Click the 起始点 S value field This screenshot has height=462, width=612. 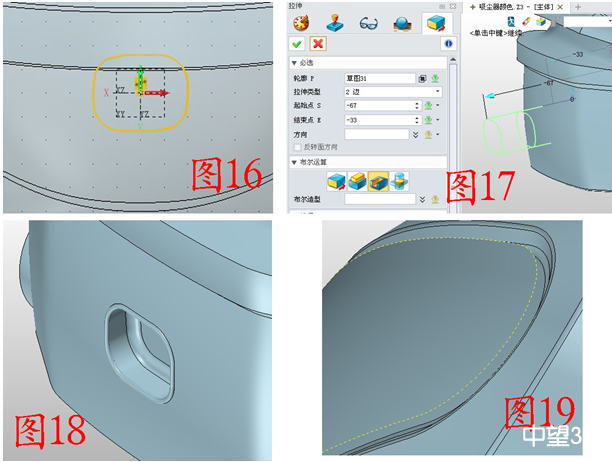pyautogui.click(x=376, y=105)
